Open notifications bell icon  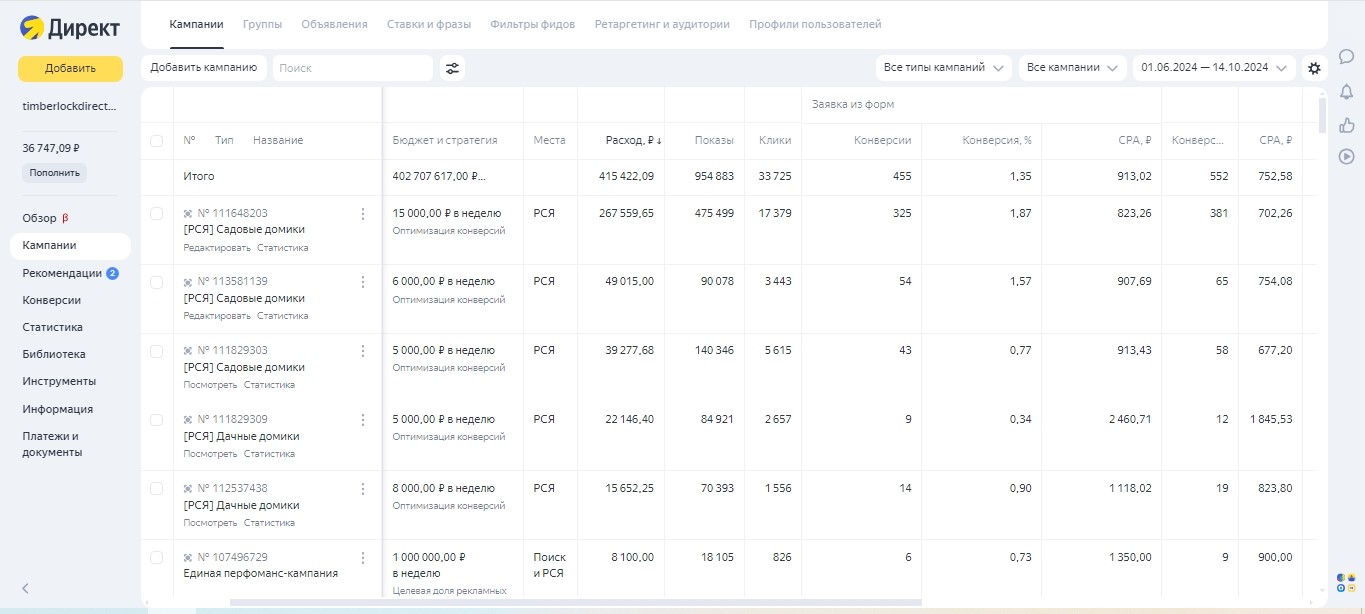(1346, 92)
